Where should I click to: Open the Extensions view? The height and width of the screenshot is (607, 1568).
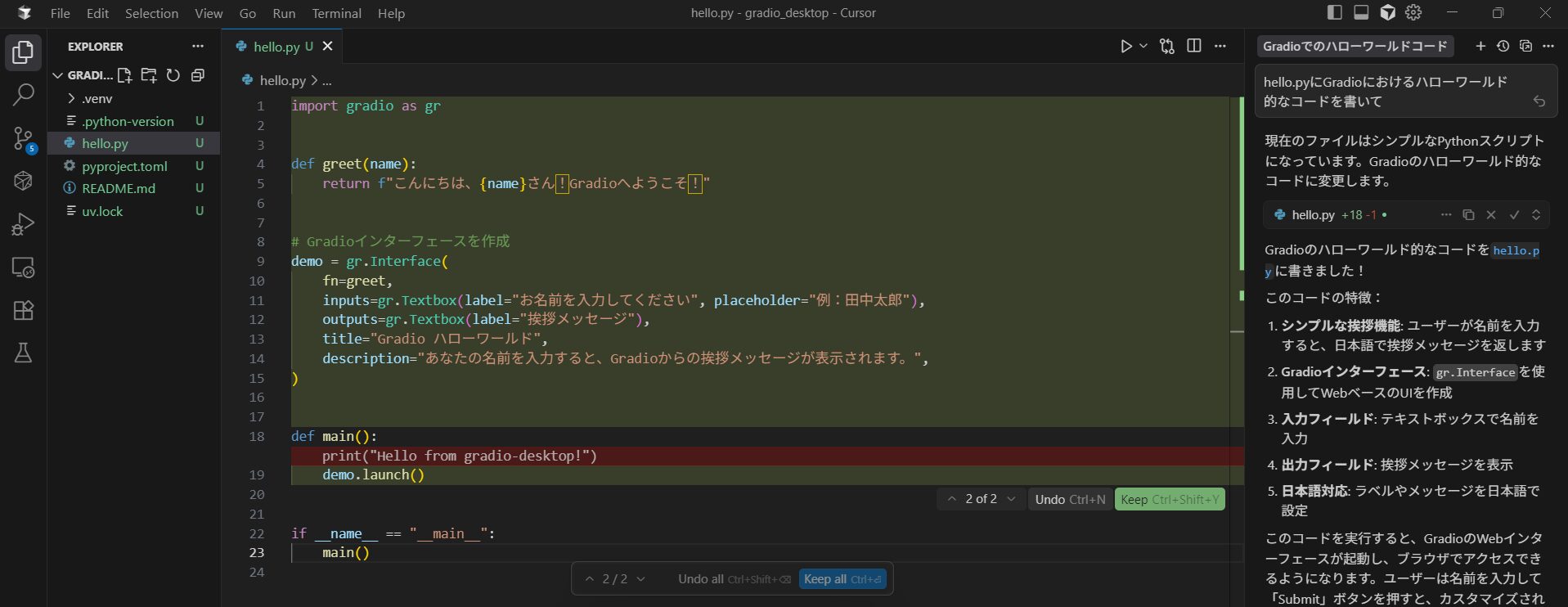tap(23, 310)
